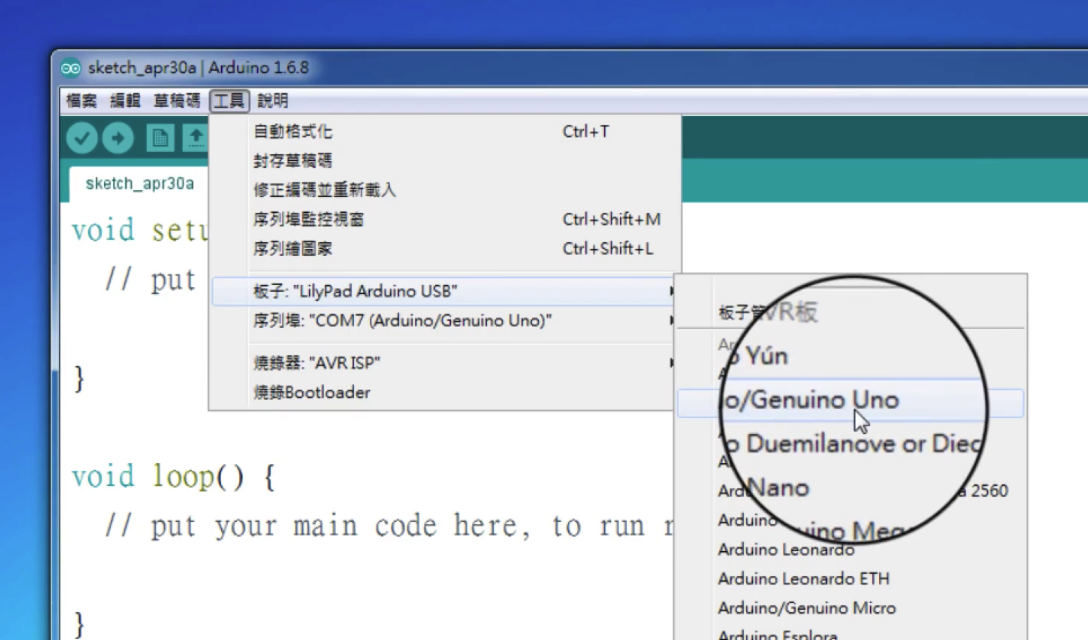
Task: Click the Arduino logo in title bar
Action: pyautogui.click(x=70, y=68)
